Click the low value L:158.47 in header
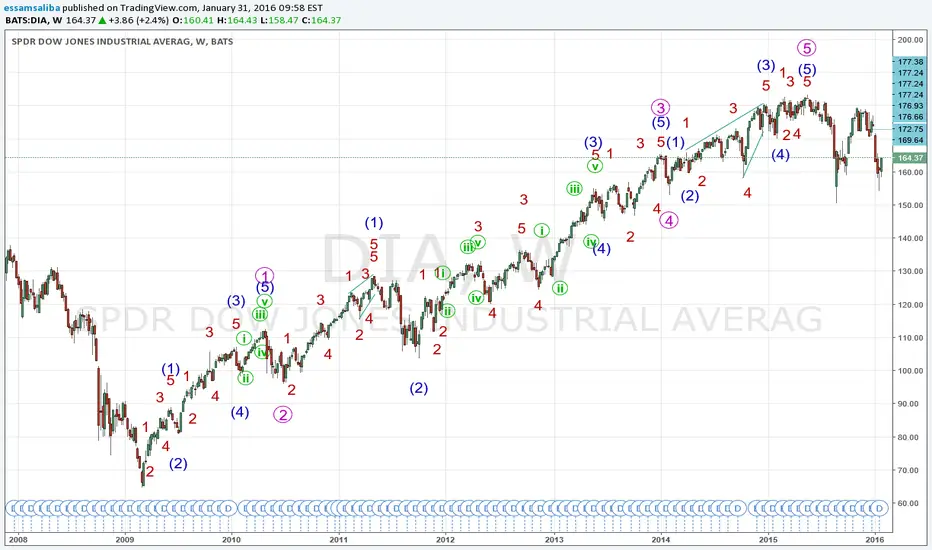The image size is (932, 550). coord(279,20)
